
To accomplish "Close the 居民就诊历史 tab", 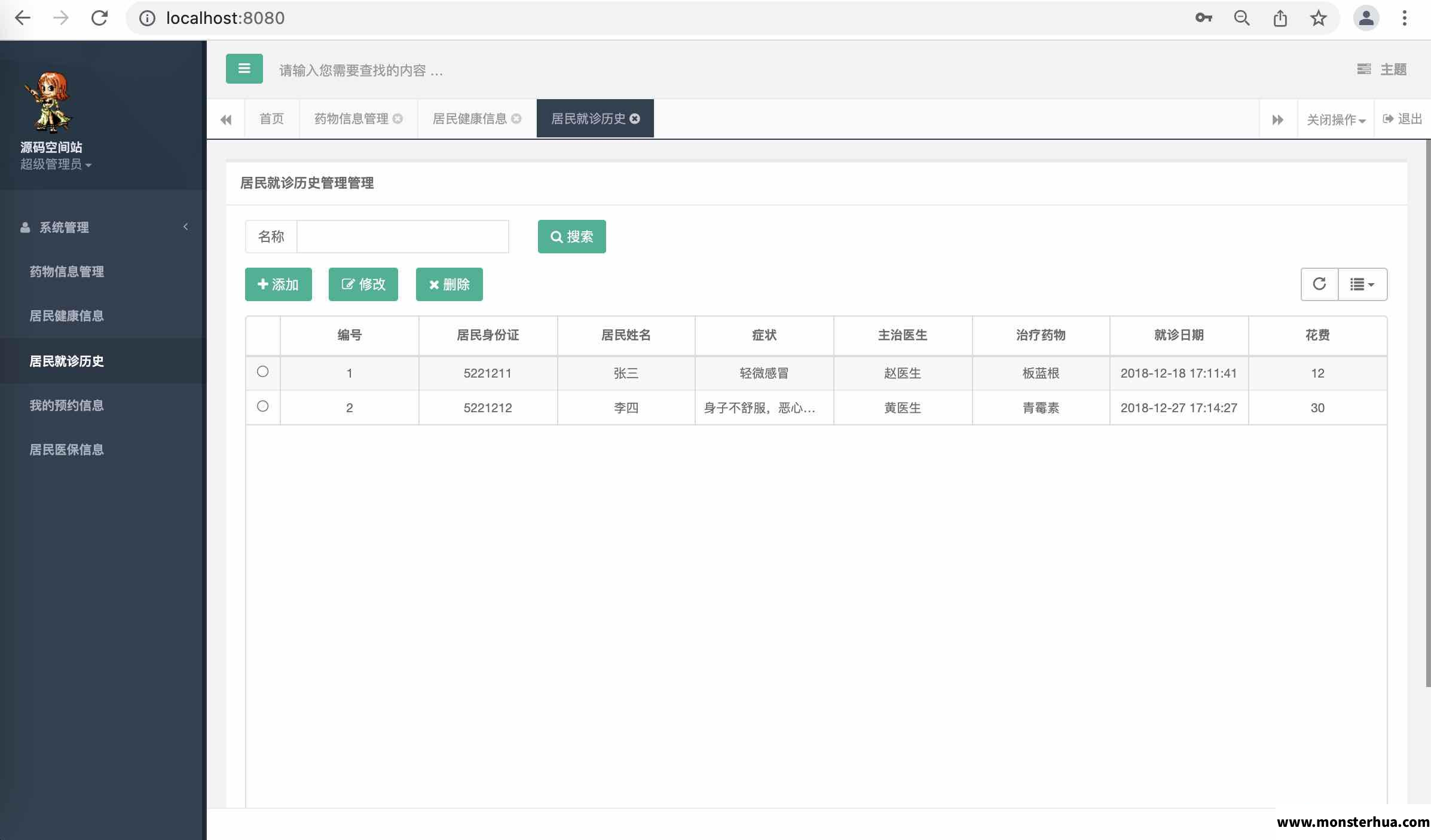I will [x=635, y=119].
